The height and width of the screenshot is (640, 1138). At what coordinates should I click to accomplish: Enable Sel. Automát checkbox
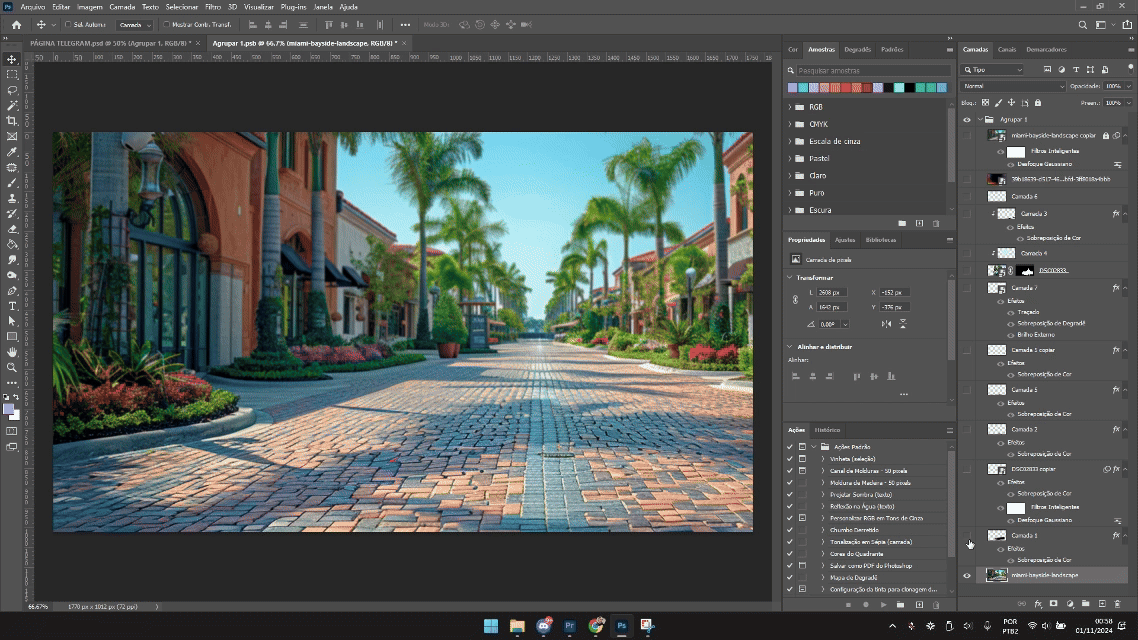pyautogui.click(x=68, y=25)
